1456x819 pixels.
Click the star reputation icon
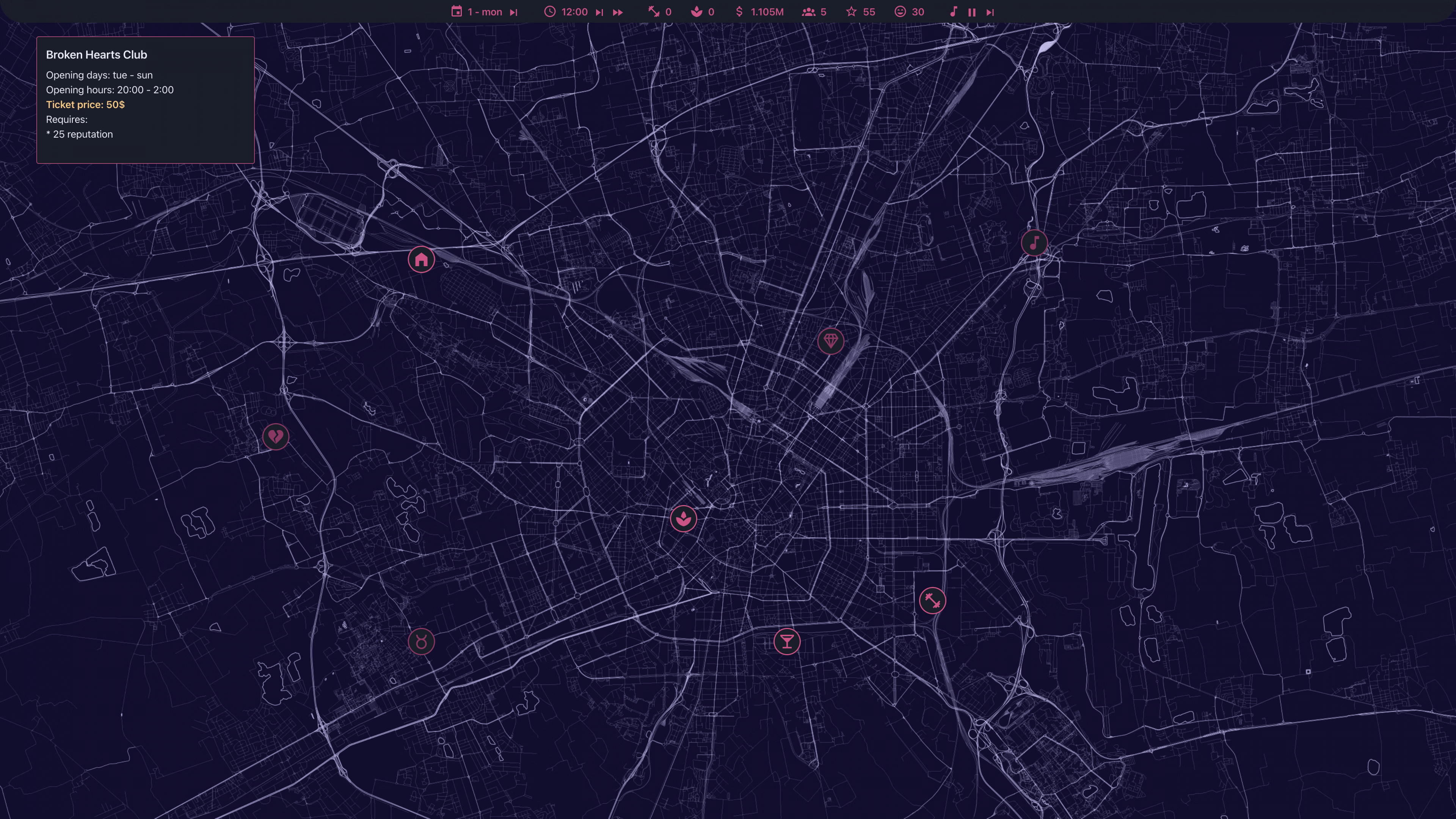click(x=851, y=11)
